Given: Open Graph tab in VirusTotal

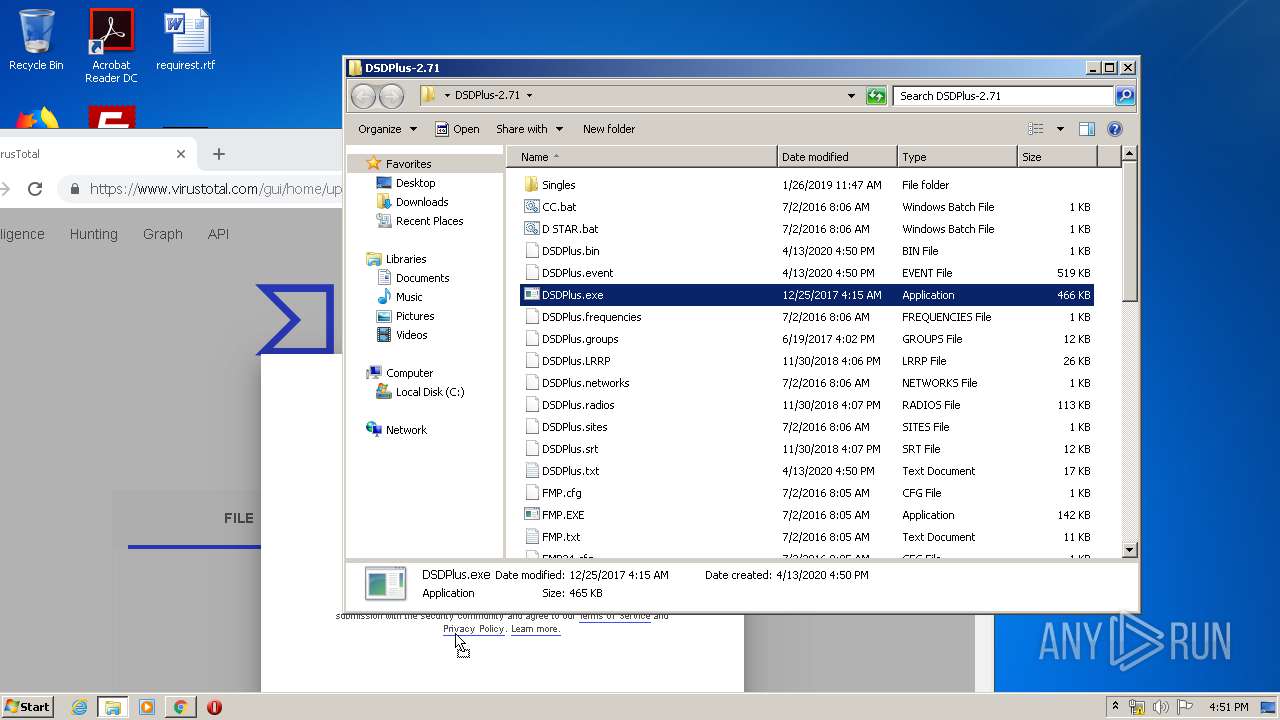Looking at the screenshot, I should (x=162, y=234).
